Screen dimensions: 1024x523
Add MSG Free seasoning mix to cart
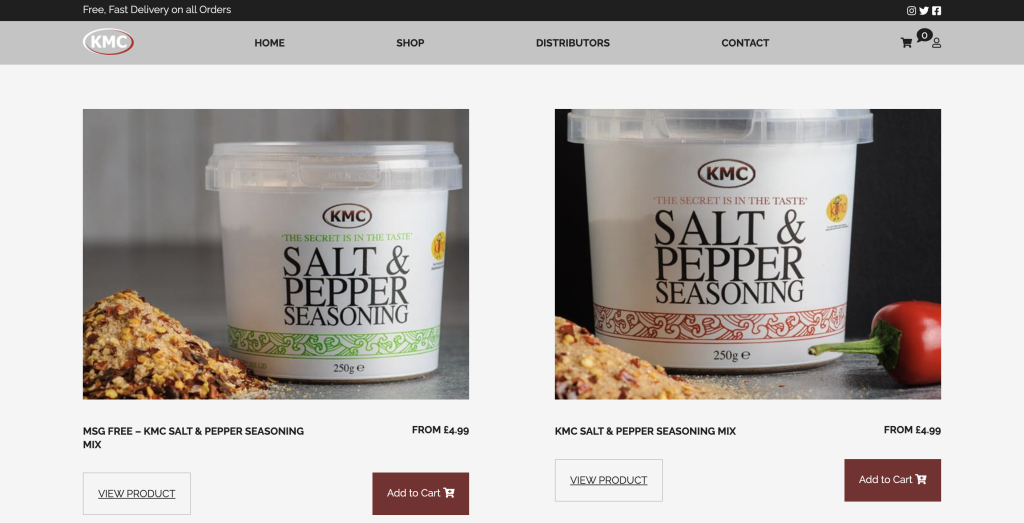click(421, 494)
